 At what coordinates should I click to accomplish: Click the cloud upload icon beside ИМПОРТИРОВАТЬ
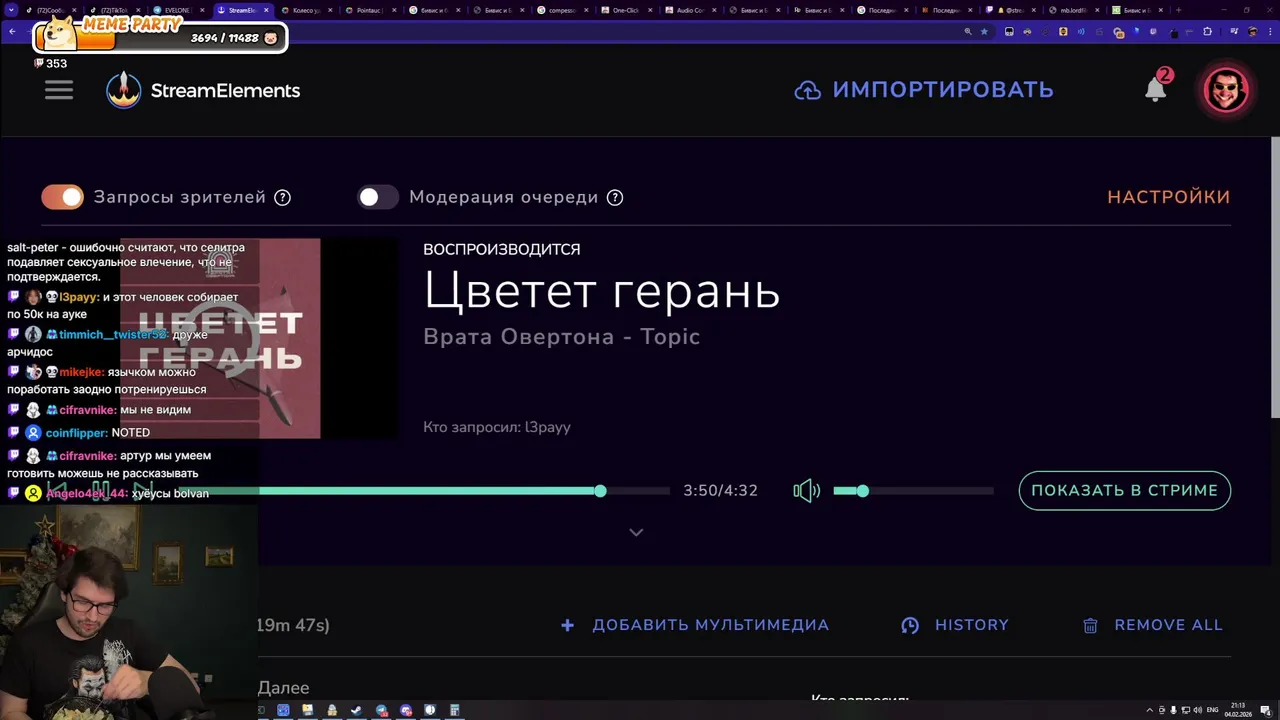(807, 90)
